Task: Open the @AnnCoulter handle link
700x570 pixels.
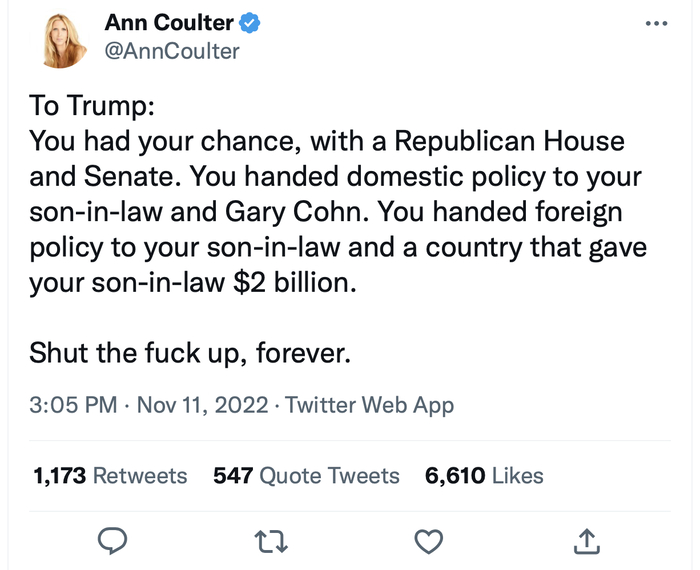Action: 172,50
